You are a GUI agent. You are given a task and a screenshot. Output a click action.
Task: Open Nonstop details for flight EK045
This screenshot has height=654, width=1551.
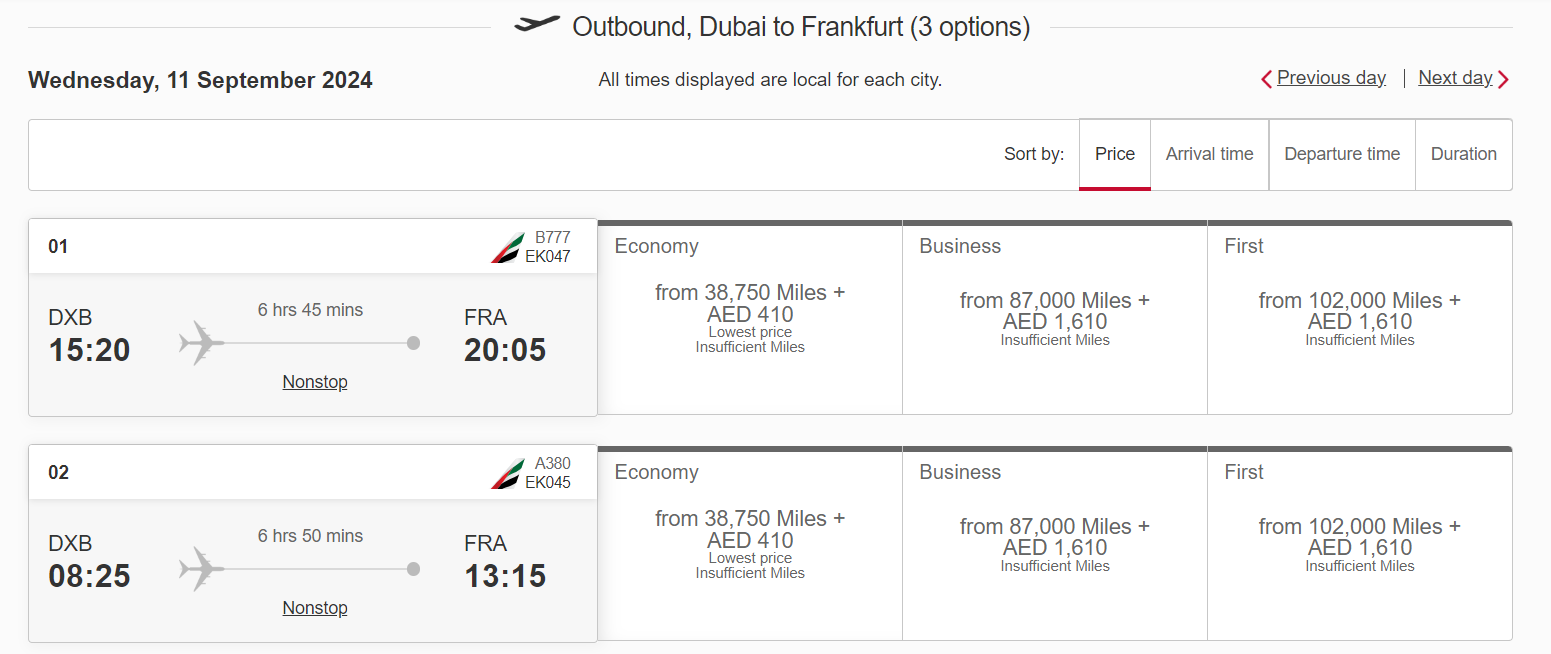click(315, 608)
